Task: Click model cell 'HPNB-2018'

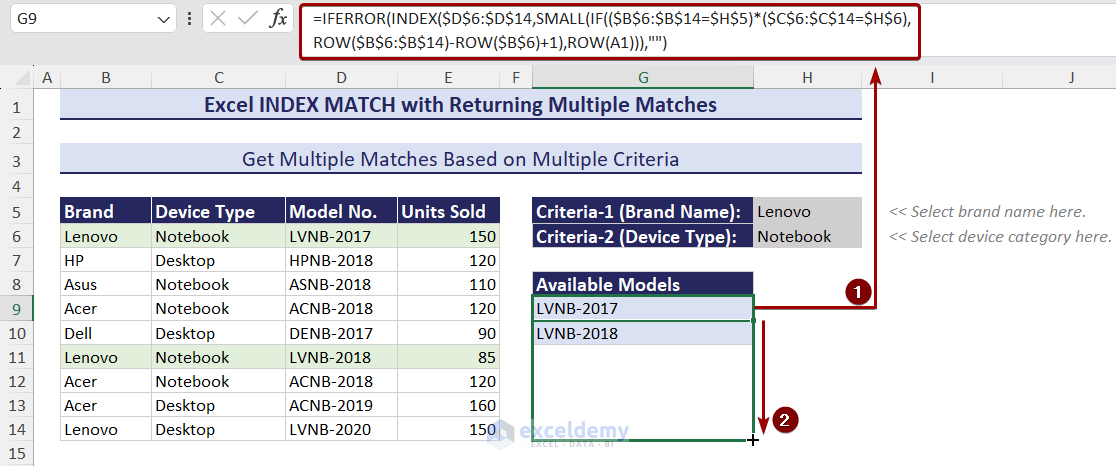Action: point(342,260)
